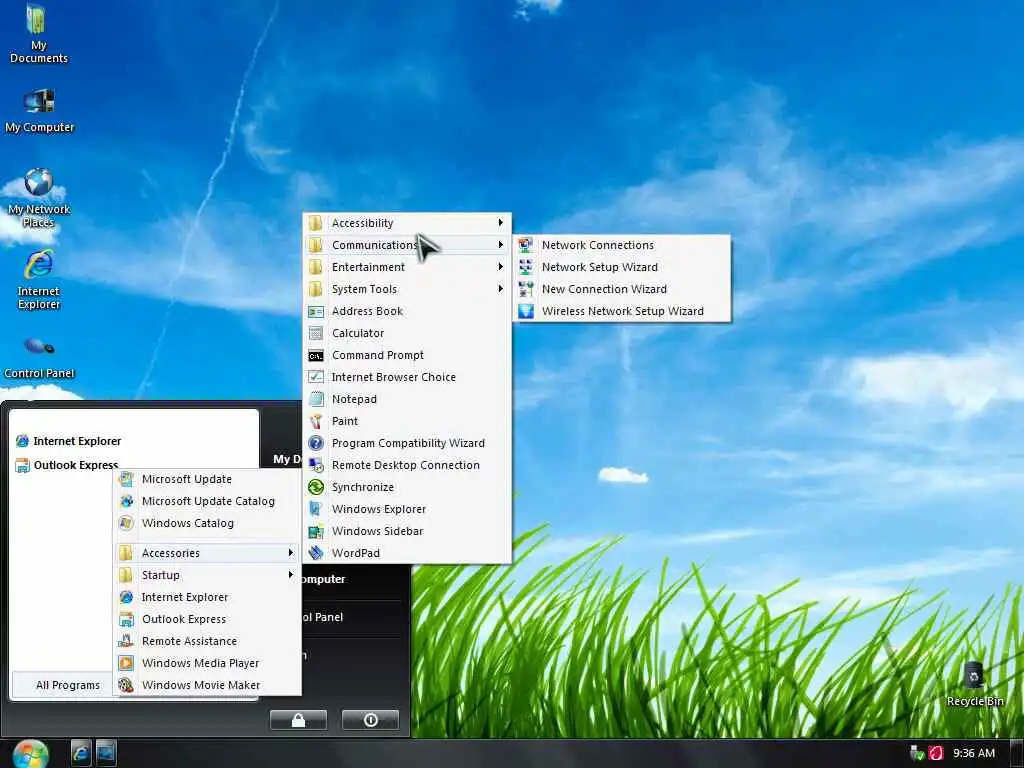Open Microsoft Update
Image resolution: width=1024 pixels, height=768 pixels.
point(208,479)
